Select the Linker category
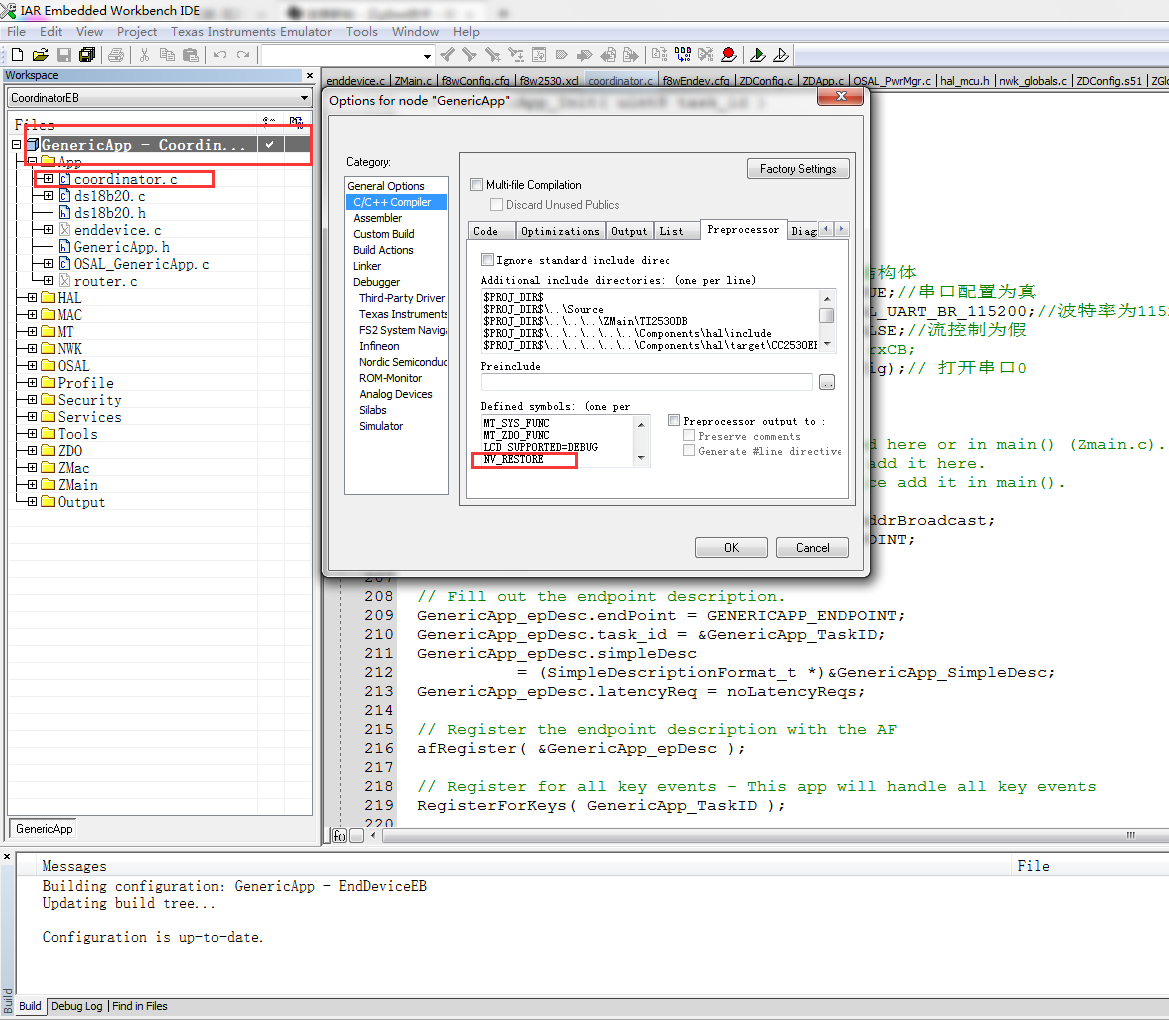The width and height of the screenshot is (1169, 1020). pos(367,266)
